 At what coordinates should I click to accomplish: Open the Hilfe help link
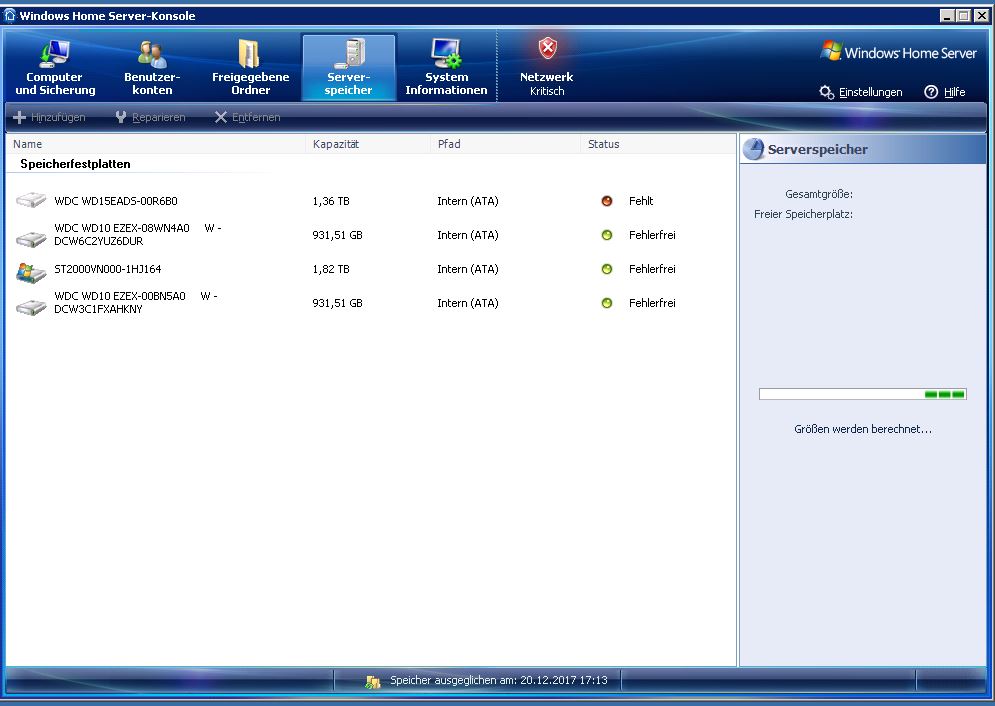tap(945, 92)
